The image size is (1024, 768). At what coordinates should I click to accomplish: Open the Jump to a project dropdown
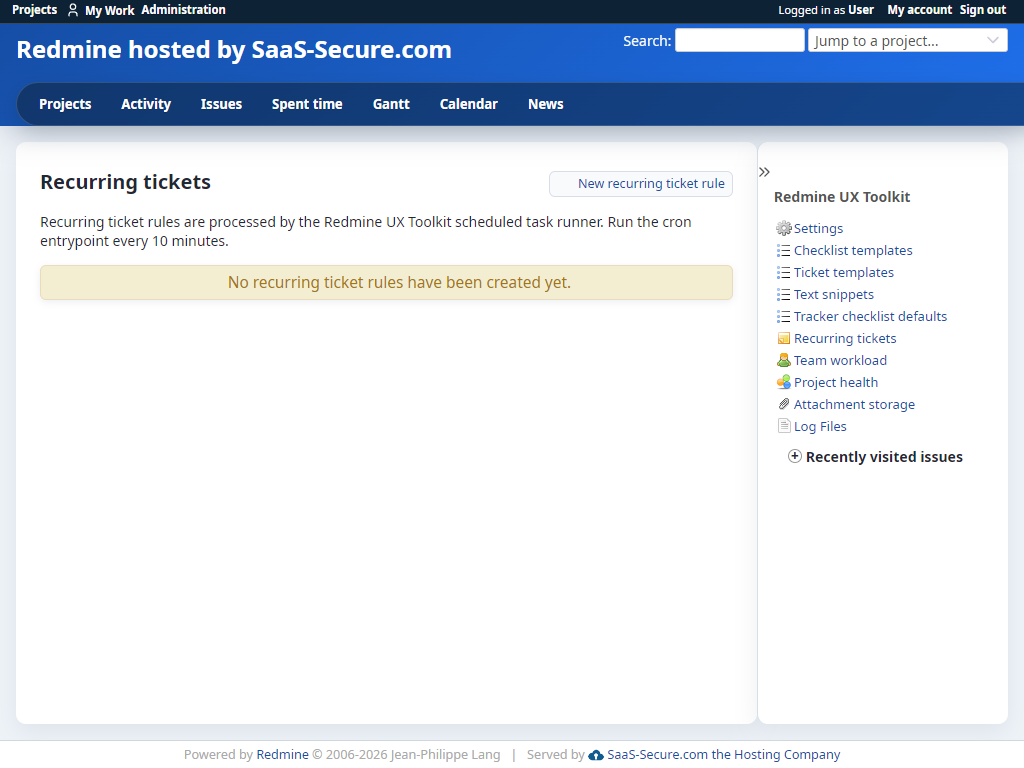[x=908, y=40]
